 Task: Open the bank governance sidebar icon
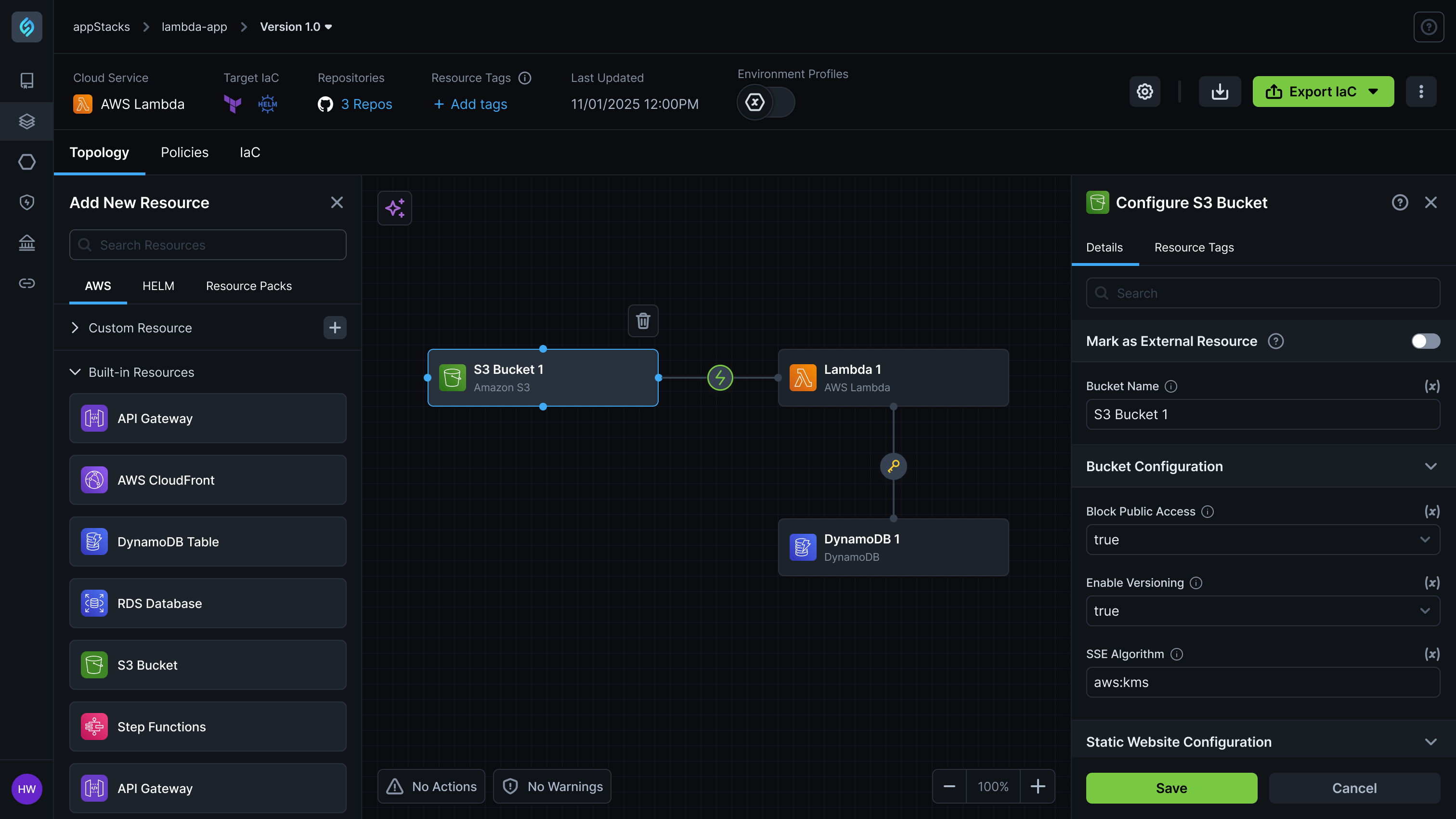(x=26, y=243)
